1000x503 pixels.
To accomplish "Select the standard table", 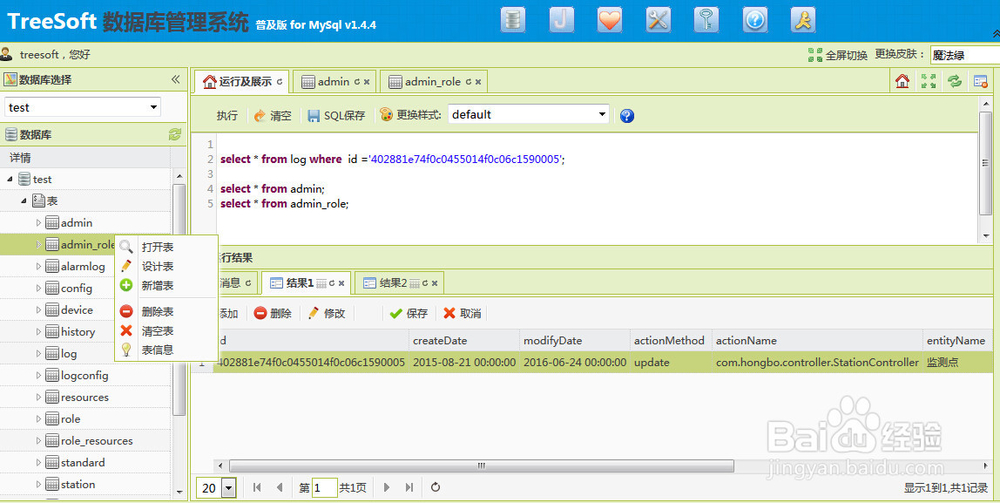I will click(x=82, y=462).
